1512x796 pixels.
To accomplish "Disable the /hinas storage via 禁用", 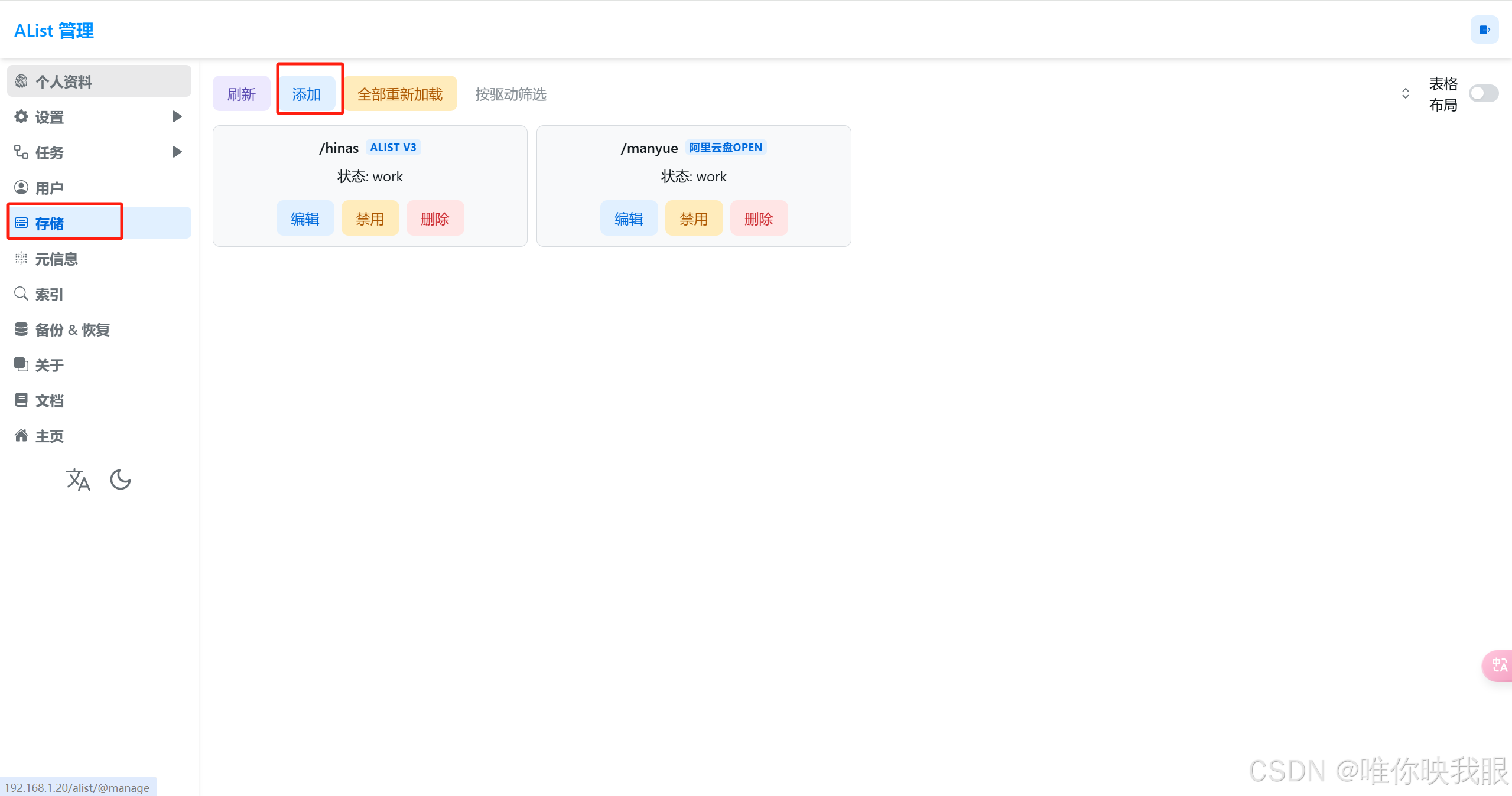I will click(x=370, y=218).
